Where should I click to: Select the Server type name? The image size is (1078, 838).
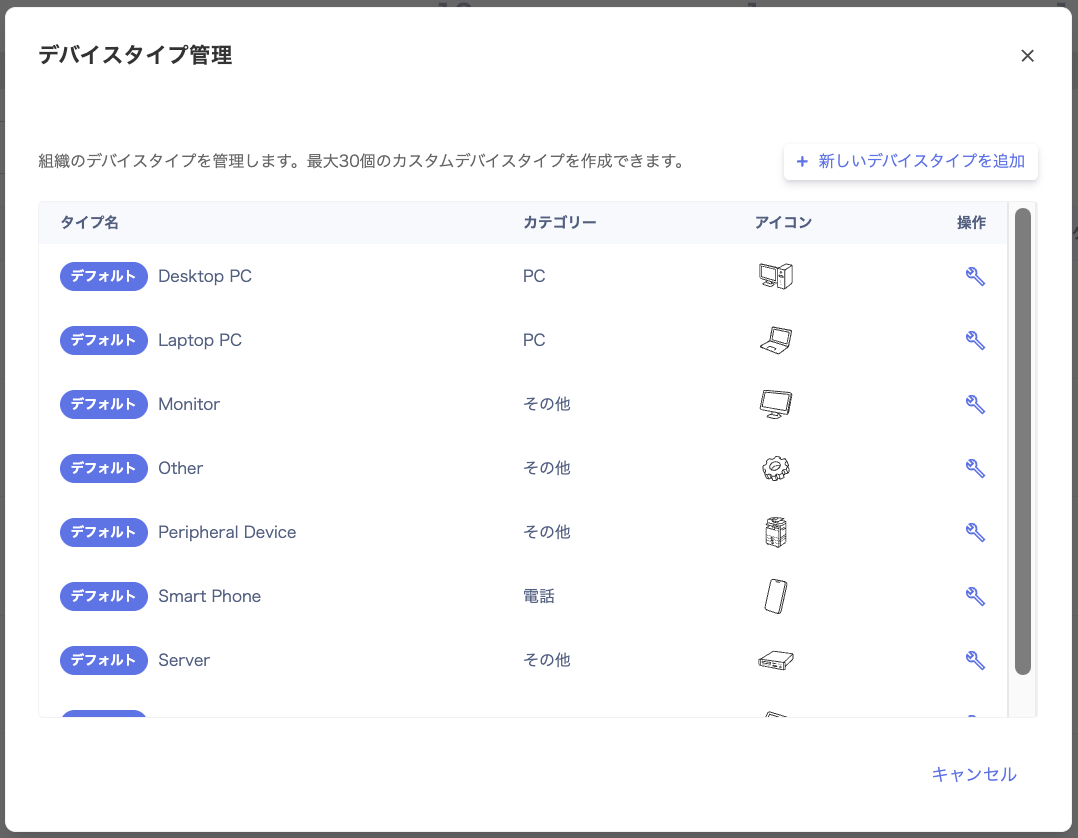coord(184,660)
